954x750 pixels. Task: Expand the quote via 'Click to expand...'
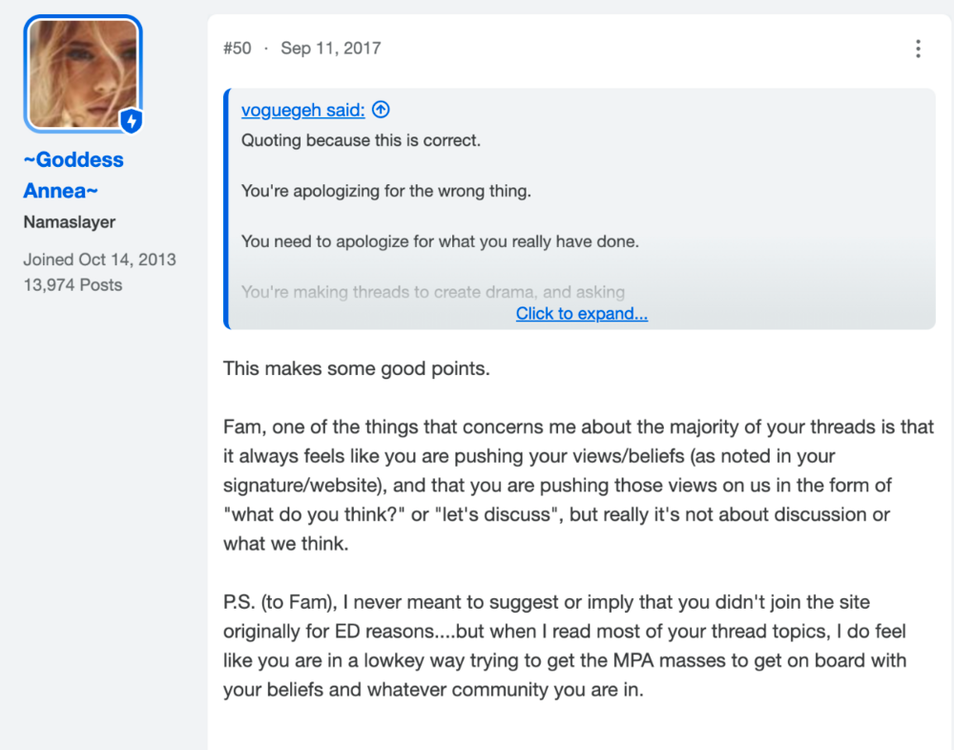(x=582, y=313)
